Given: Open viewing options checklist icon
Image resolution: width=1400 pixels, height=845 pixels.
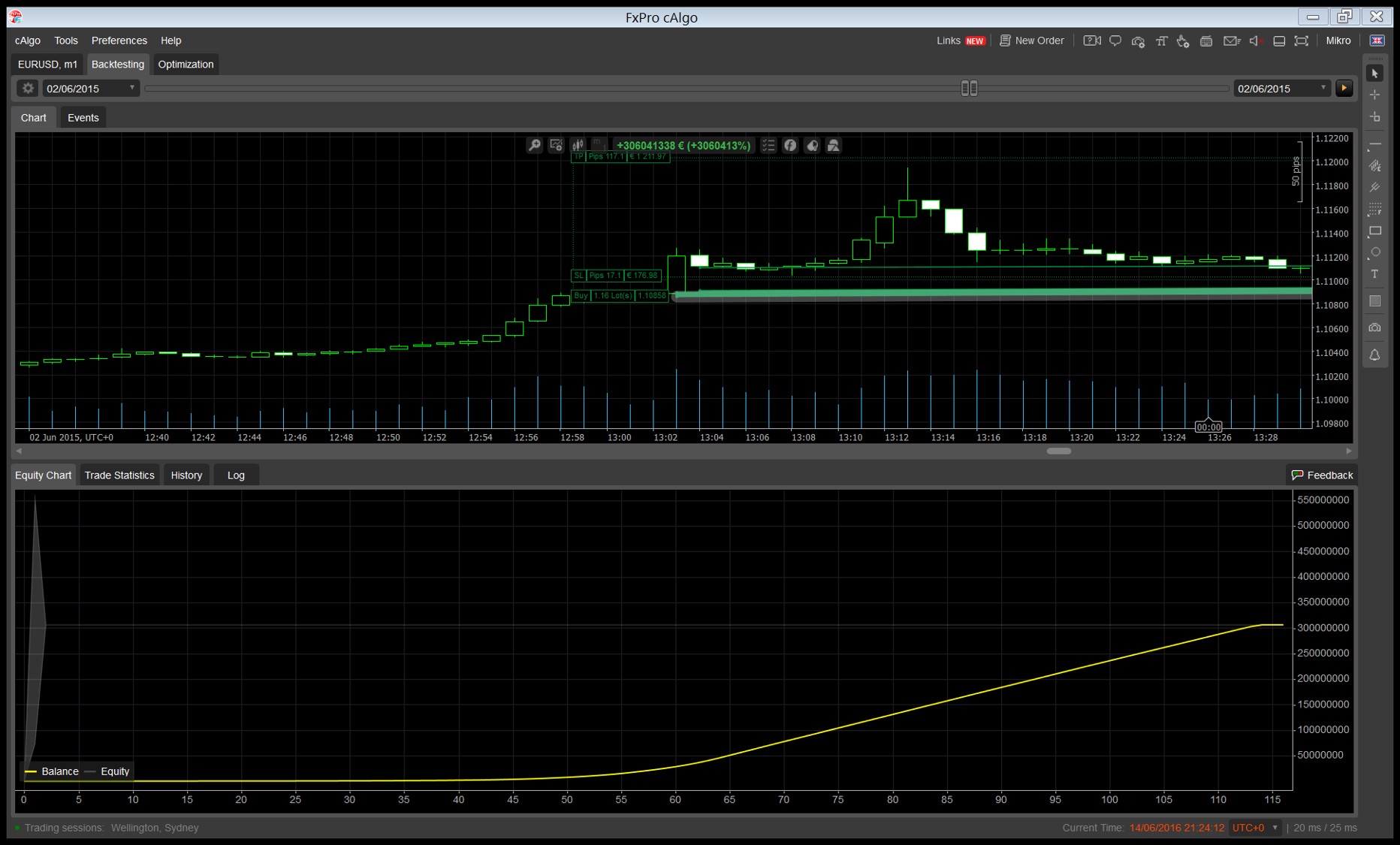Looking at the screenshot, I should [768, 145].
